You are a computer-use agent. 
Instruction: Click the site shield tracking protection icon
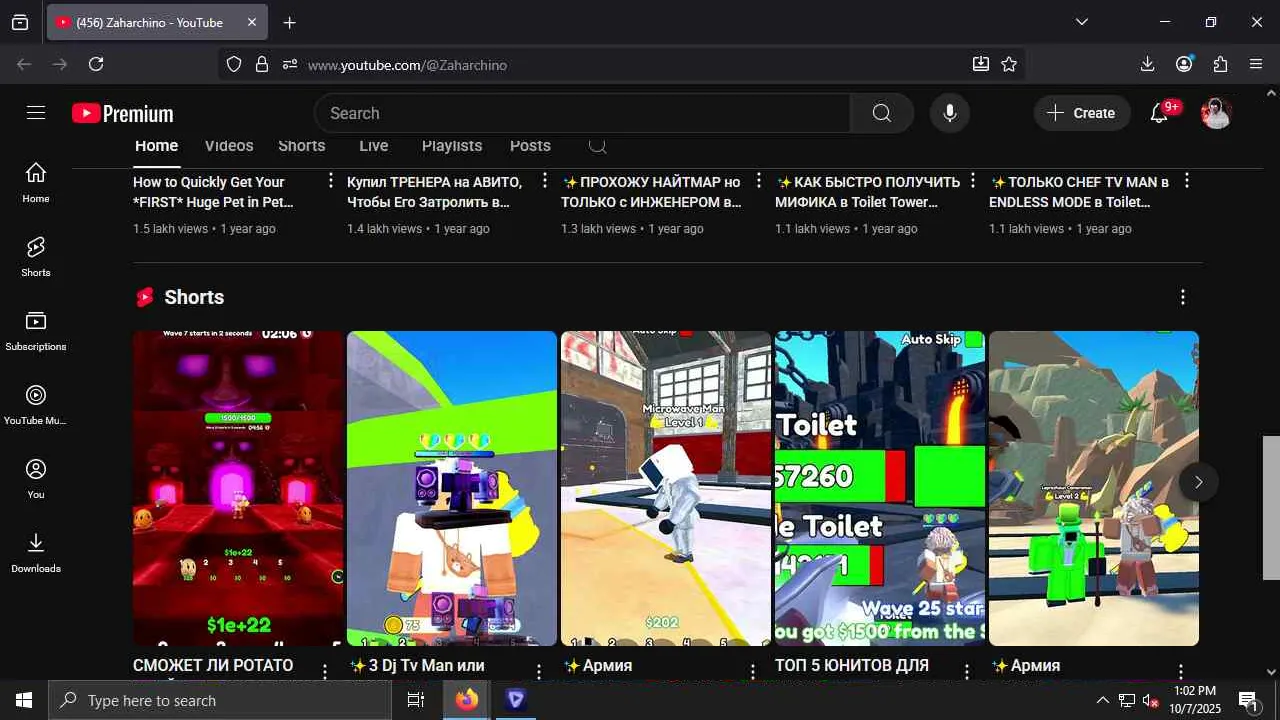[234, 64]
